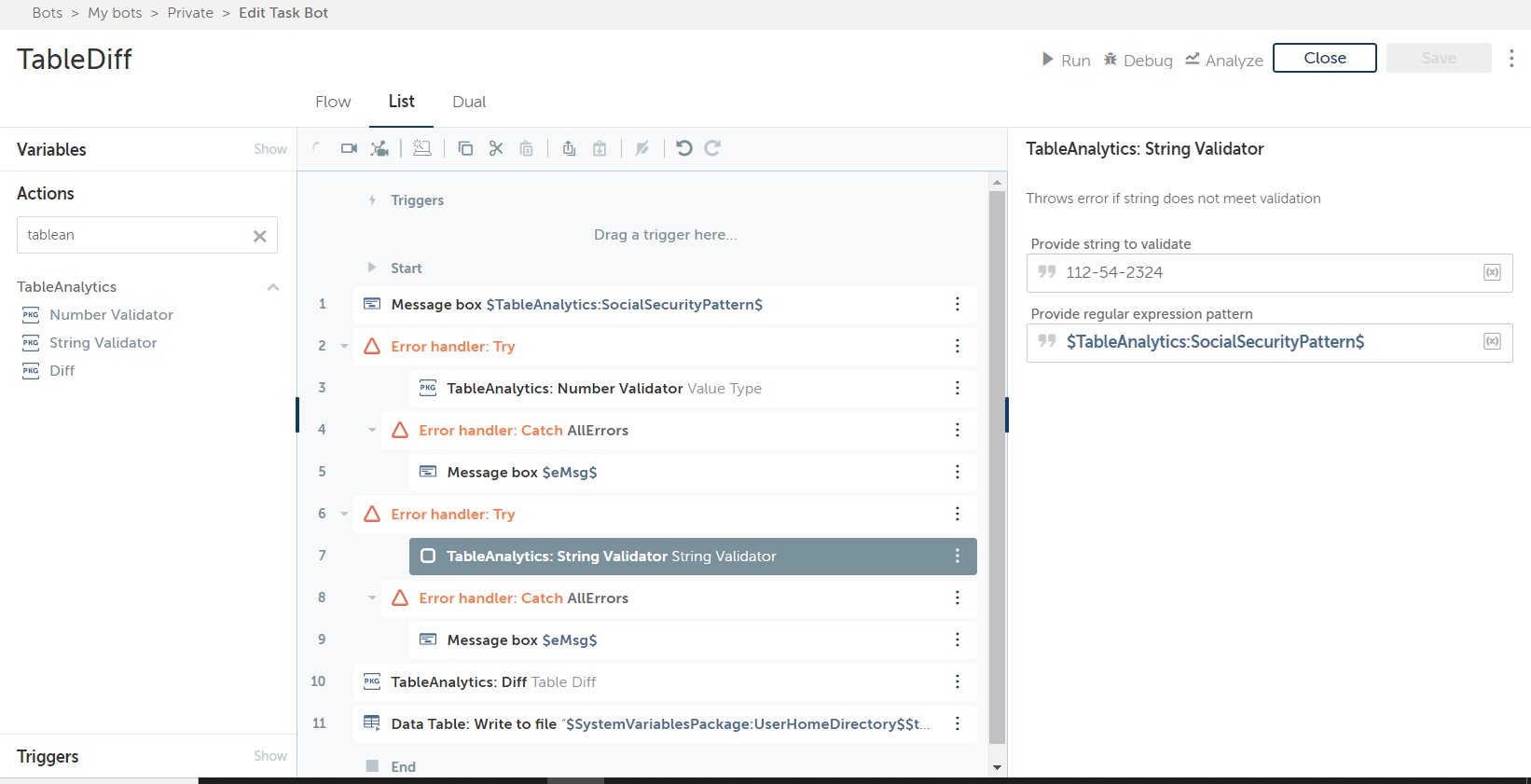The height and width of the screenshot is (784, 1531).
Task: Clear the actions search with X icon
Action: [x=260, y=236]
